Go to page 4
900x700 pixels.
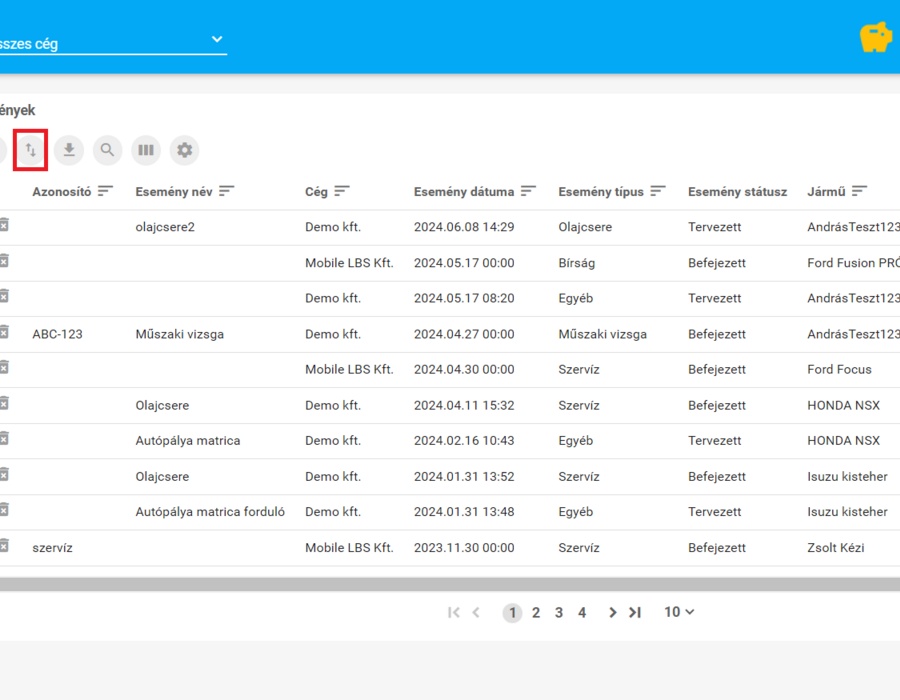(582, 613)
